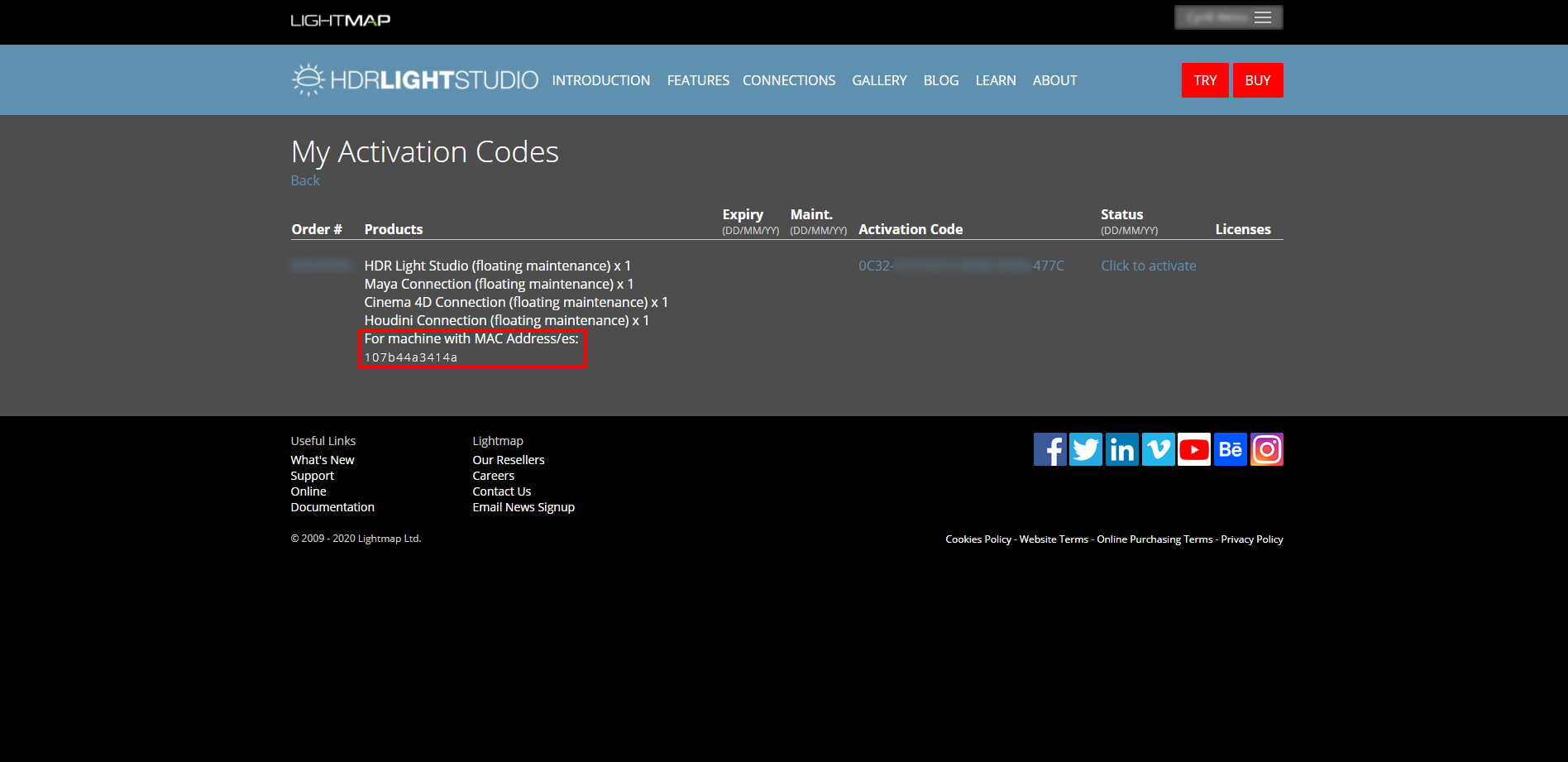Screen dimensions: 1568x762
Task: Click the Cinema 4D Connection product line
Action: pyautogui.click(x=516, y=302)
